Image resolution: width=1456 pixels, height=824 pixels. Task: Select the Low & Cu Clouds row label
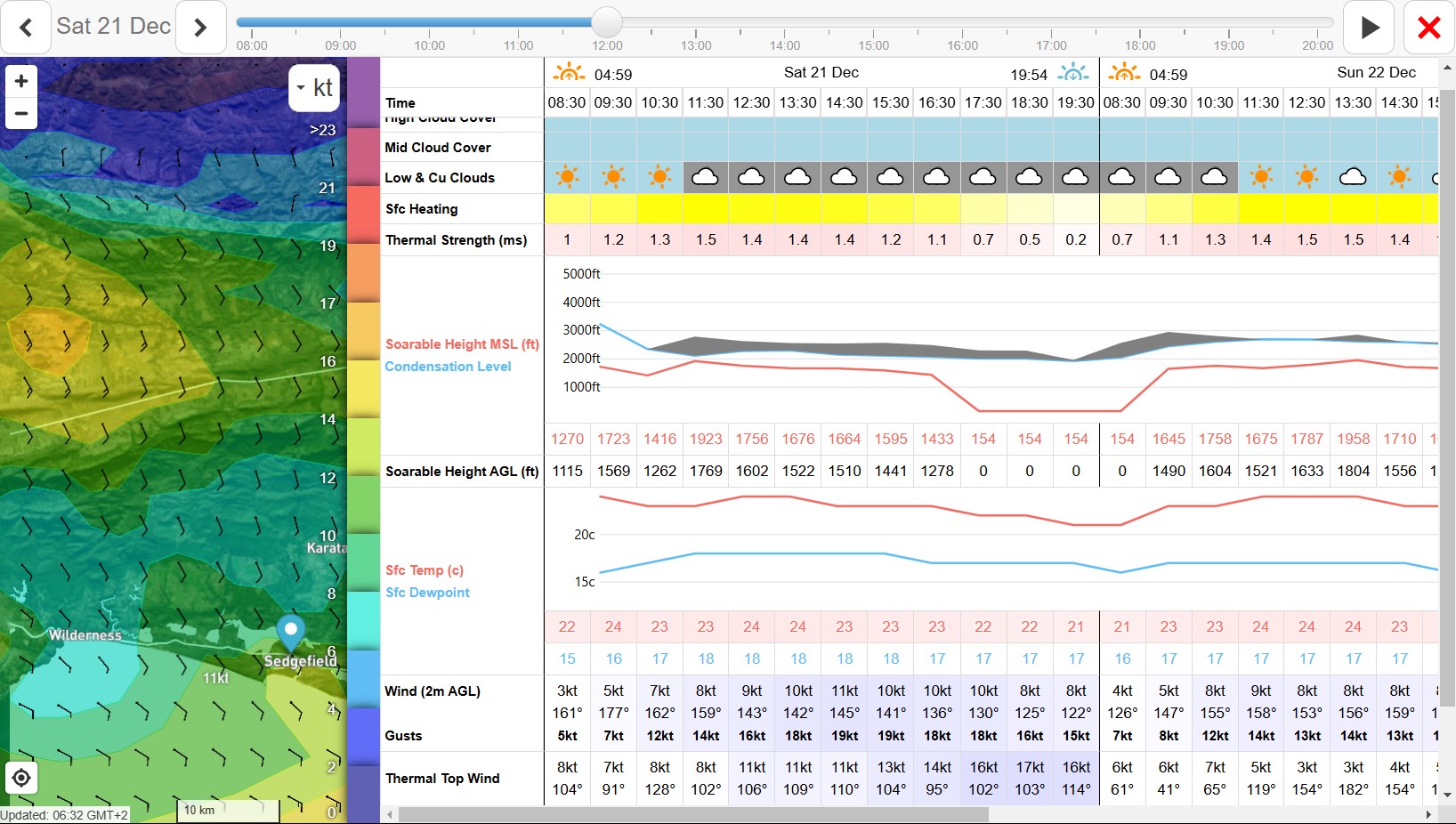point(440,178)
